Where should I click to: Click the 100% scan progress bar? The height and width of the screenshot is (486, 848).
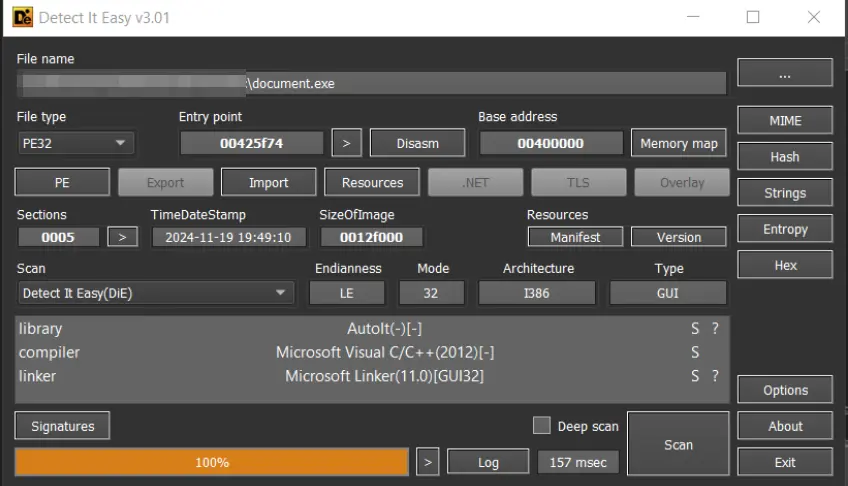click(x=212, y=462)
